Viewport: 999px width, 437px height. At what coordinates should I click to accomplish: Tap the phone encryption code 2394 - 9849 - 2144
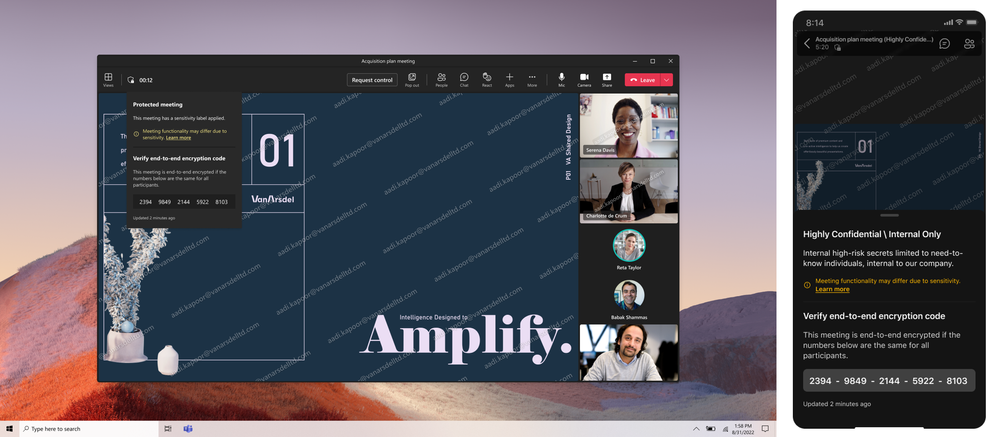coord(888,380)
